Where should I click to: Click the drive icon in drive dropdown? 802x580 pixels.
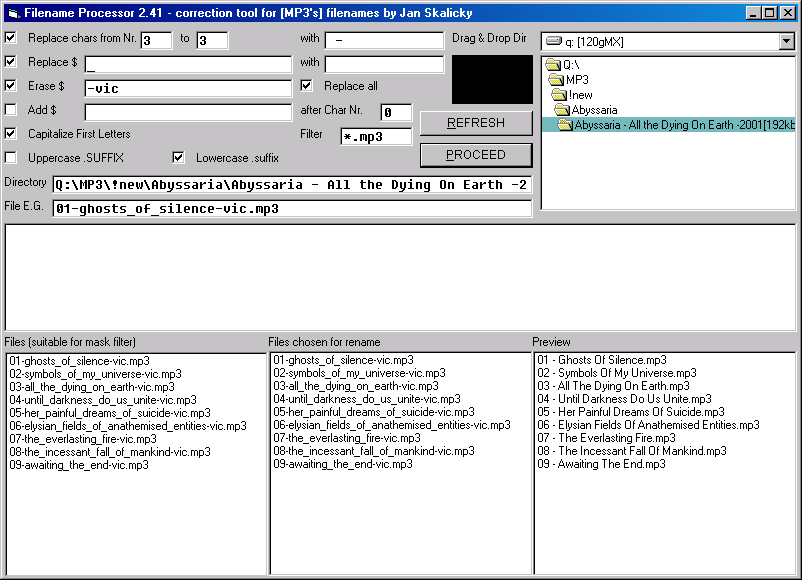pyautogui.click(x=552, y=42)
